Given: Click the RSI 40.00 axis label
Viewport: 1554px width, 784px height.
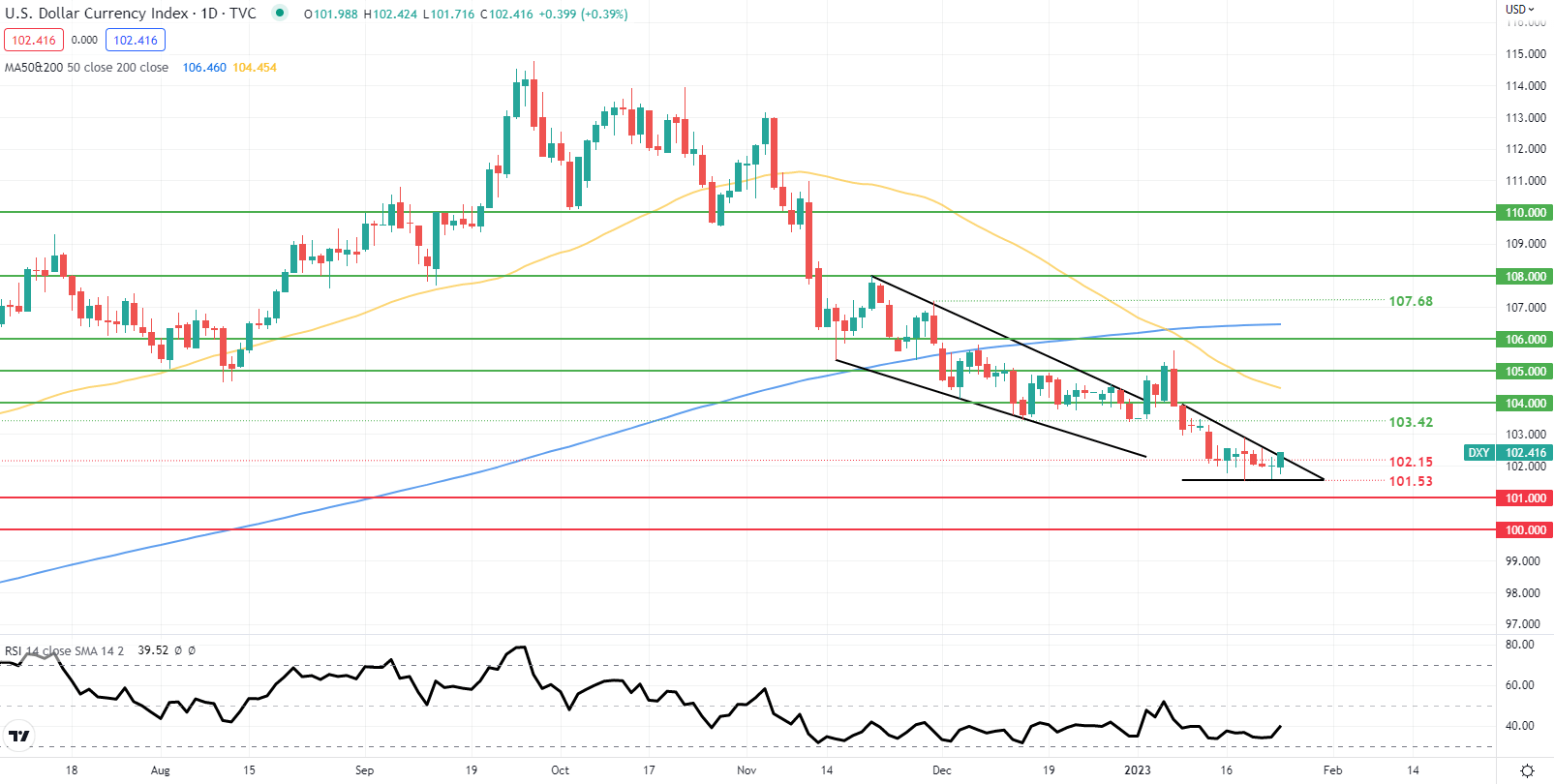Looking at the screenshot, I should point(1520,726).
